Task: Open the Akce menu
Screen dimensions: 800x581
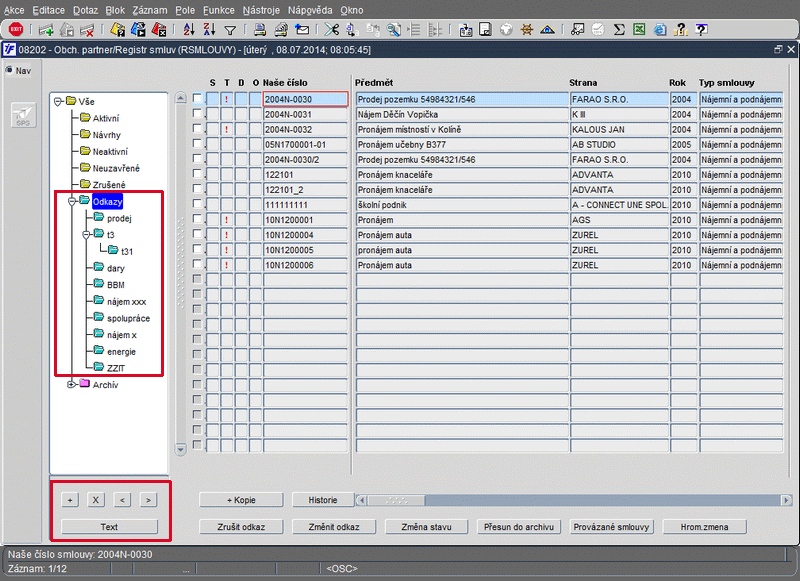Action: tap(14, 10)
